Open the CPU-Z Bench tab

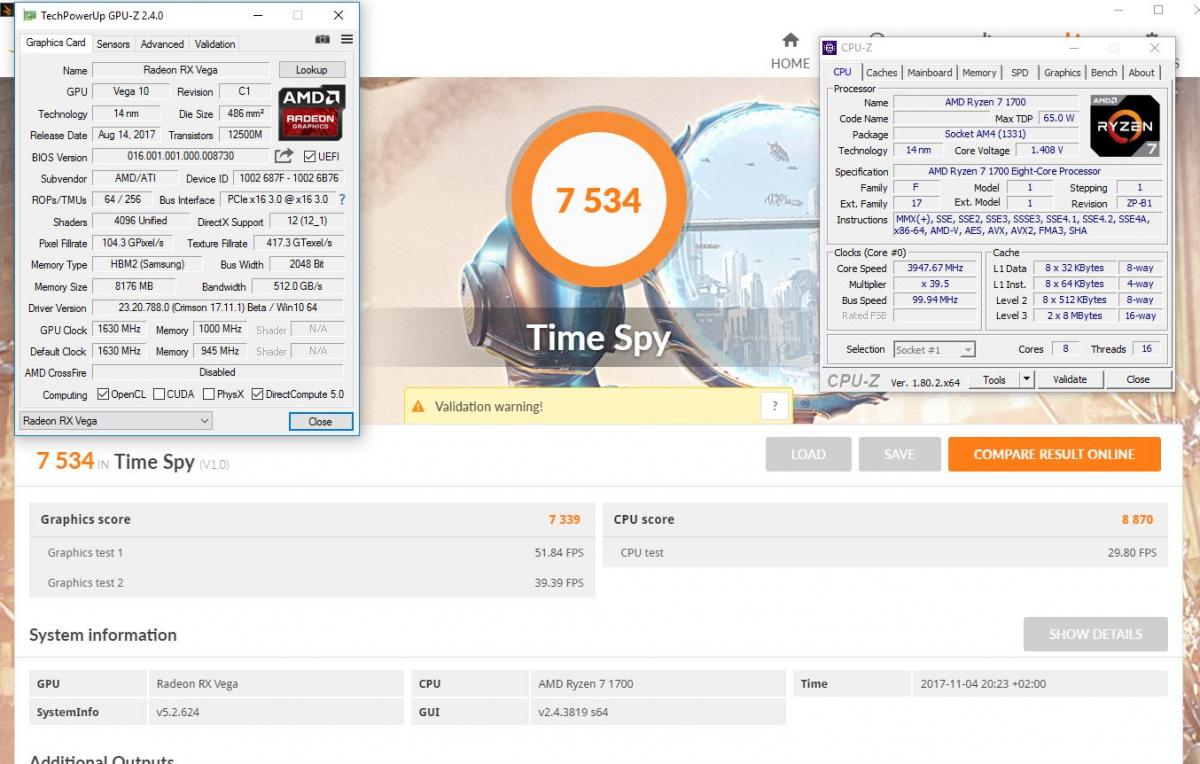click(x=1104, y=72)
